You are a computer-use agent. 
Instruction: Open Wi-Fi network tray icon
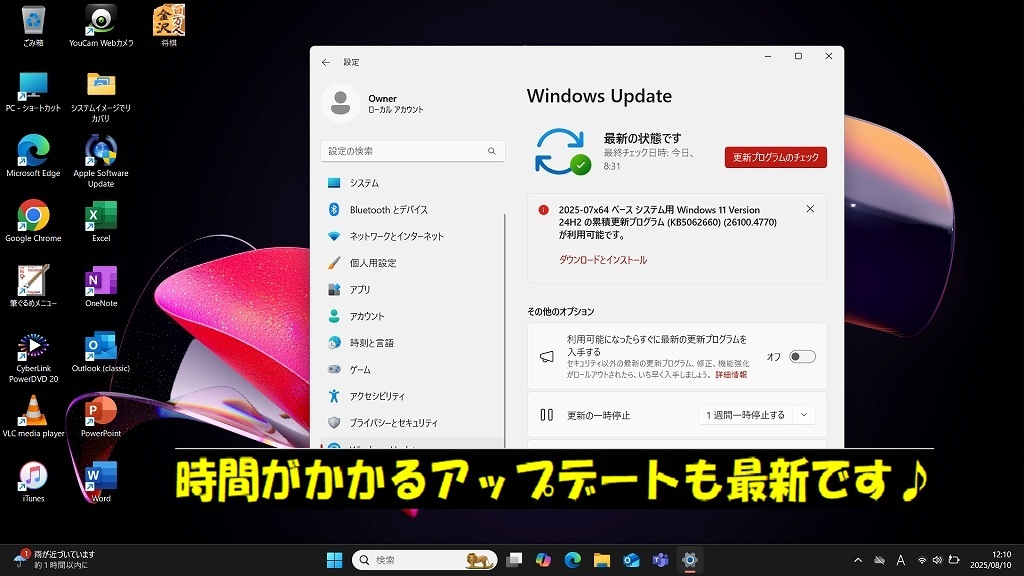point(922,560)
